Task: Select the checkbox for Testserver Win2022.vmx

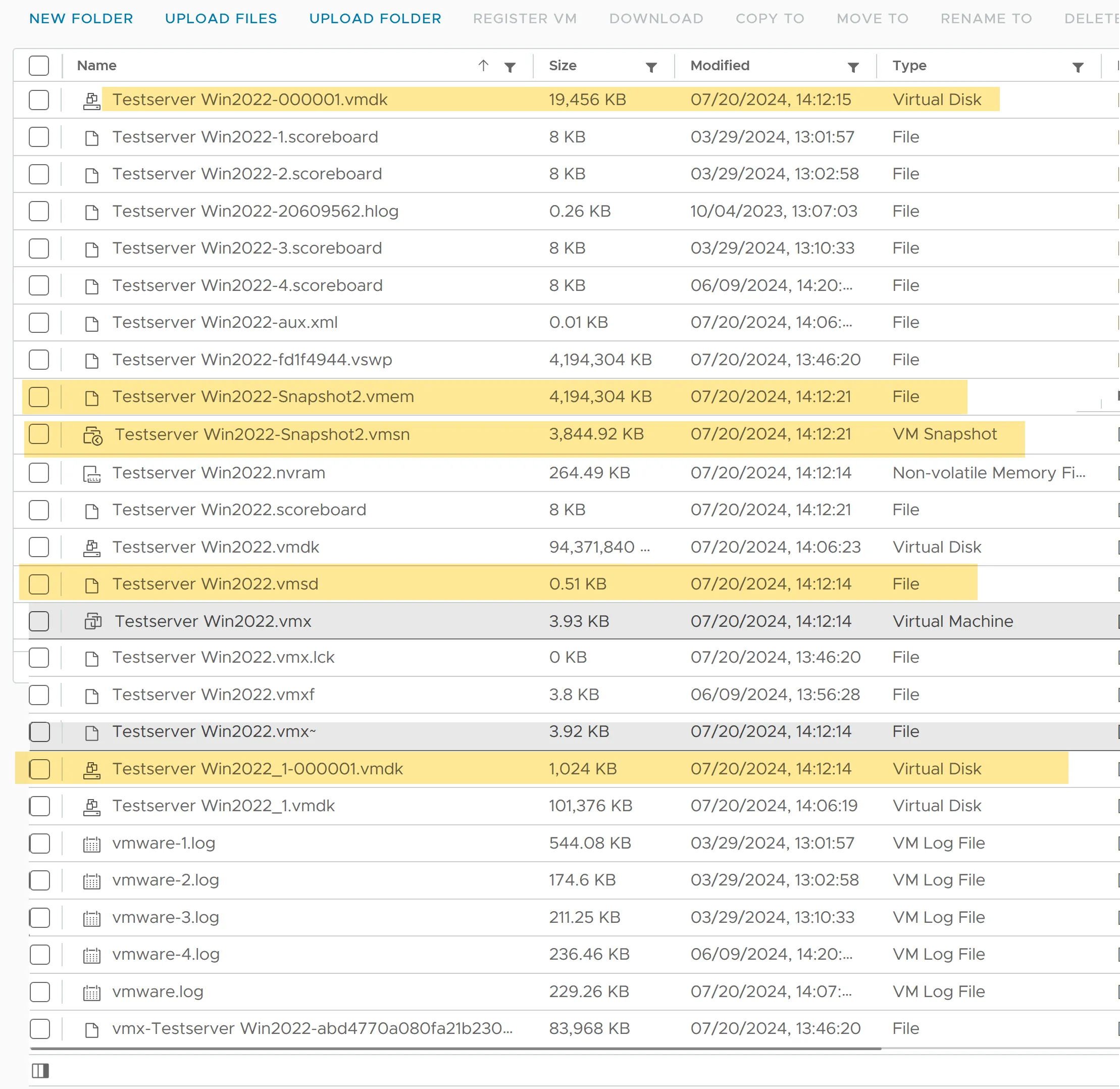Action: tap(38, 621)
